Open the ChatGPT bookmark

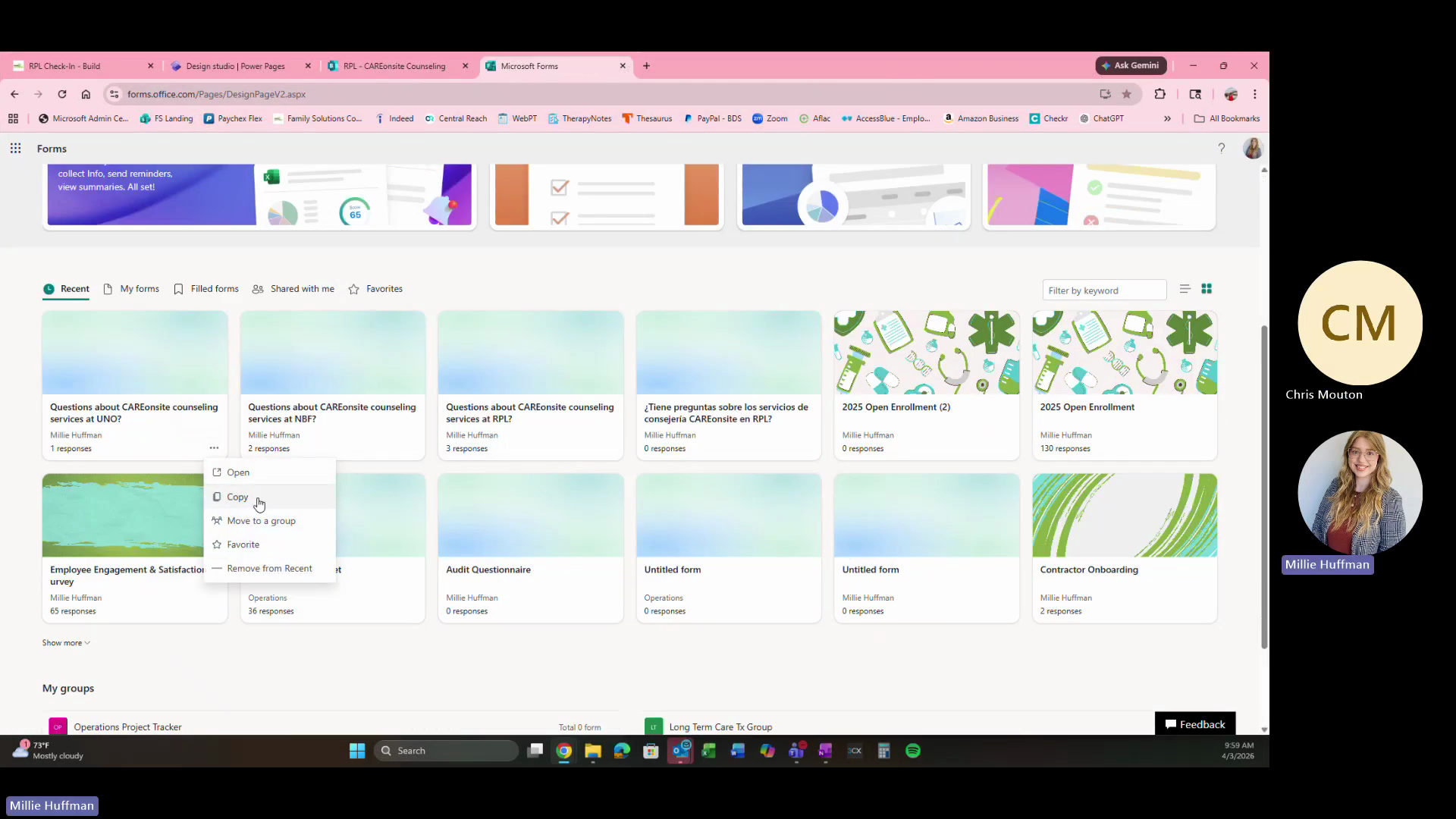pyautogui.click(x=1102, y=118)
